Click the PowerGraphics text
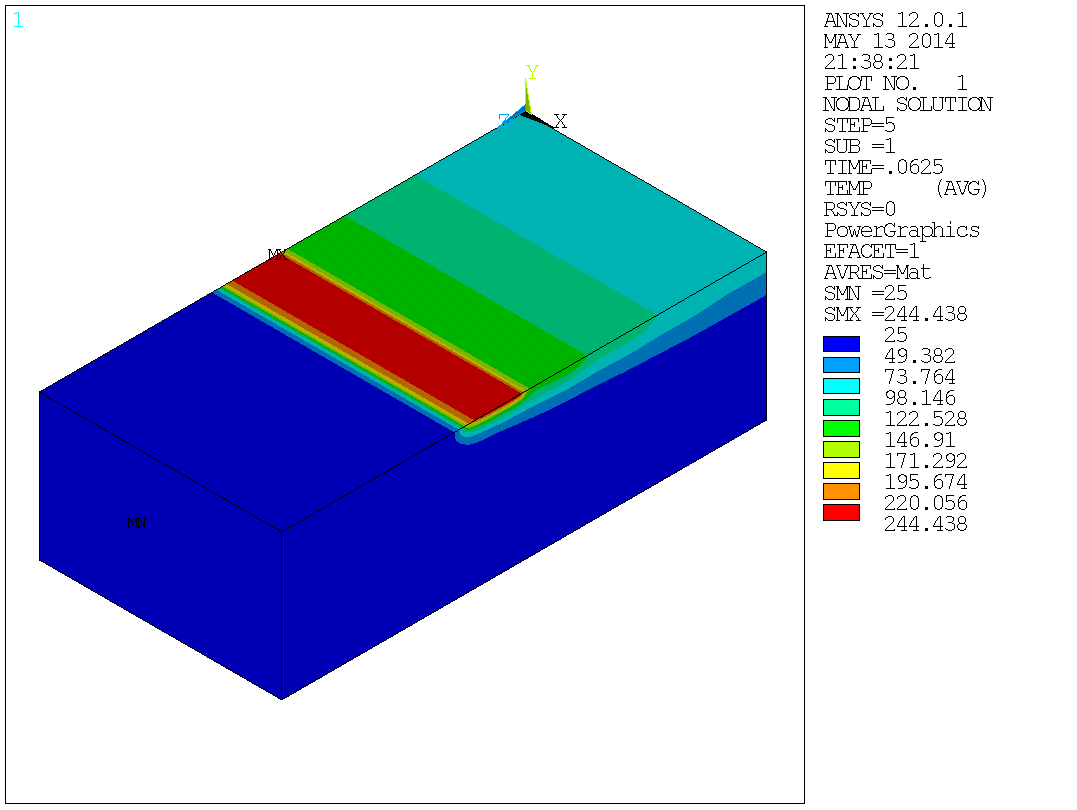1077x810 pixels. point(901,230)
